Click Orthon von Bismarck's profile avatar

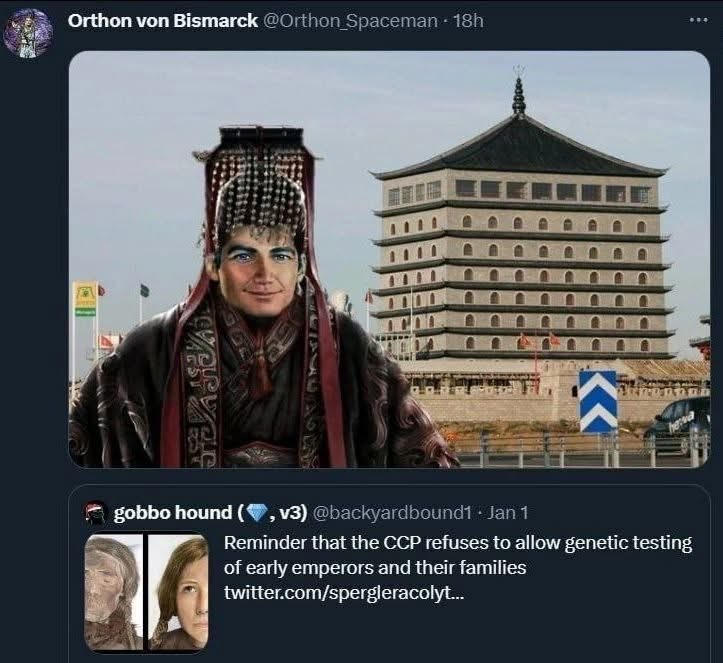28,32
